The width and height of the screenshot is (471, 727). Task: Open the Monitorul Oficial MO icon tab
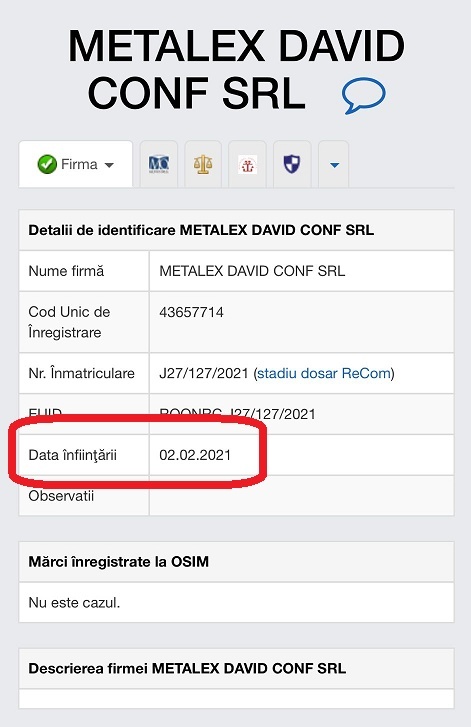click(x=159, y=164)
